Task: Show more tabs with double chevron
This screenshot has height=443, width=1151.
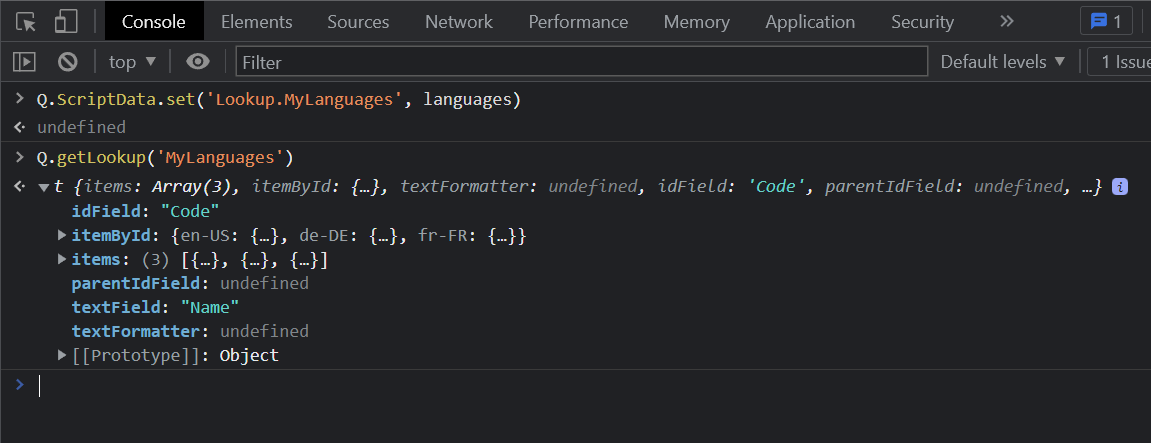Action: click(x=1007, y=21)
